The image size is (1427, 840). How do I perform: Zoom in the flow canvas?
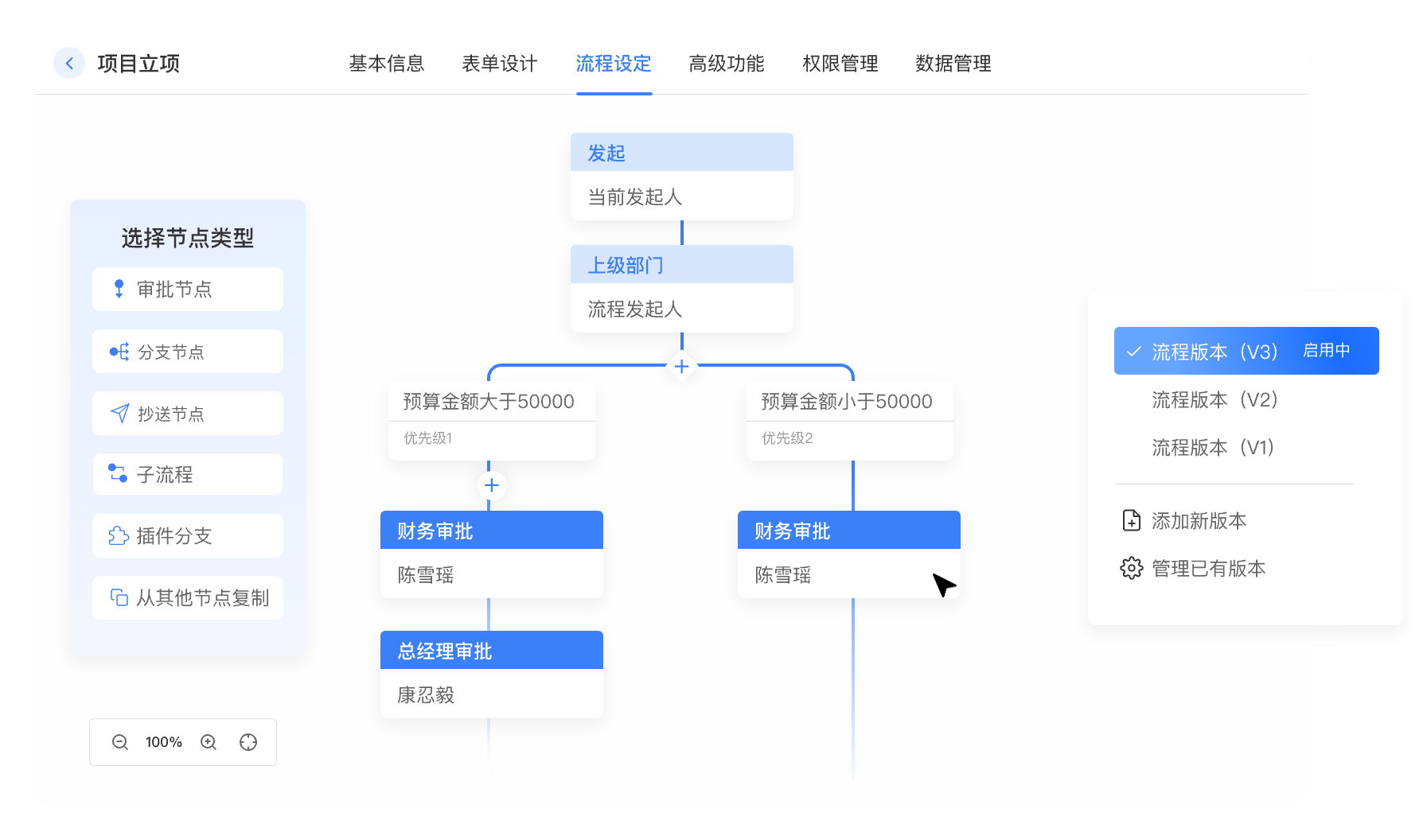pos(209,742)
